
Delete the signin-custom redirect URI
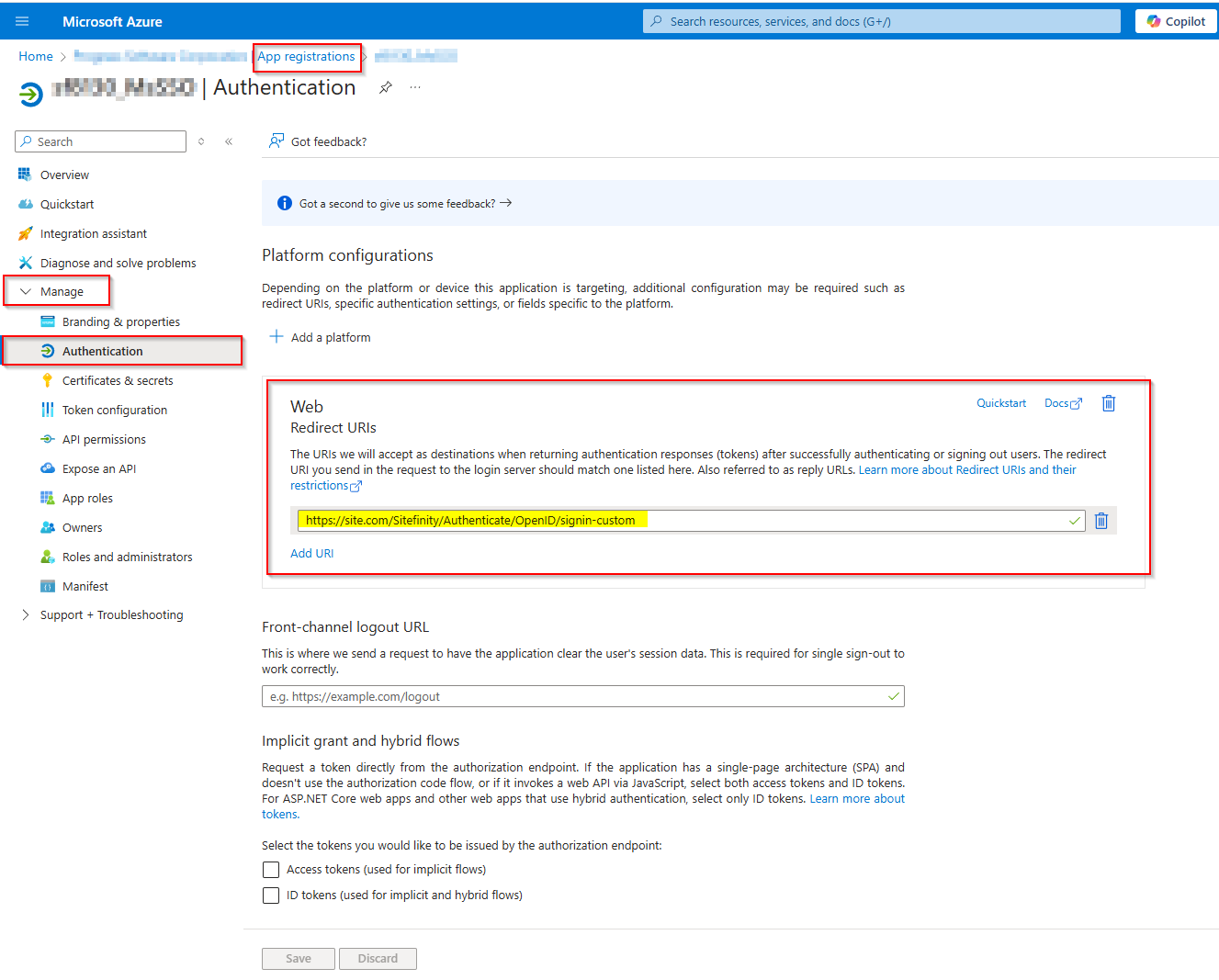click(x=1101, y=521)
